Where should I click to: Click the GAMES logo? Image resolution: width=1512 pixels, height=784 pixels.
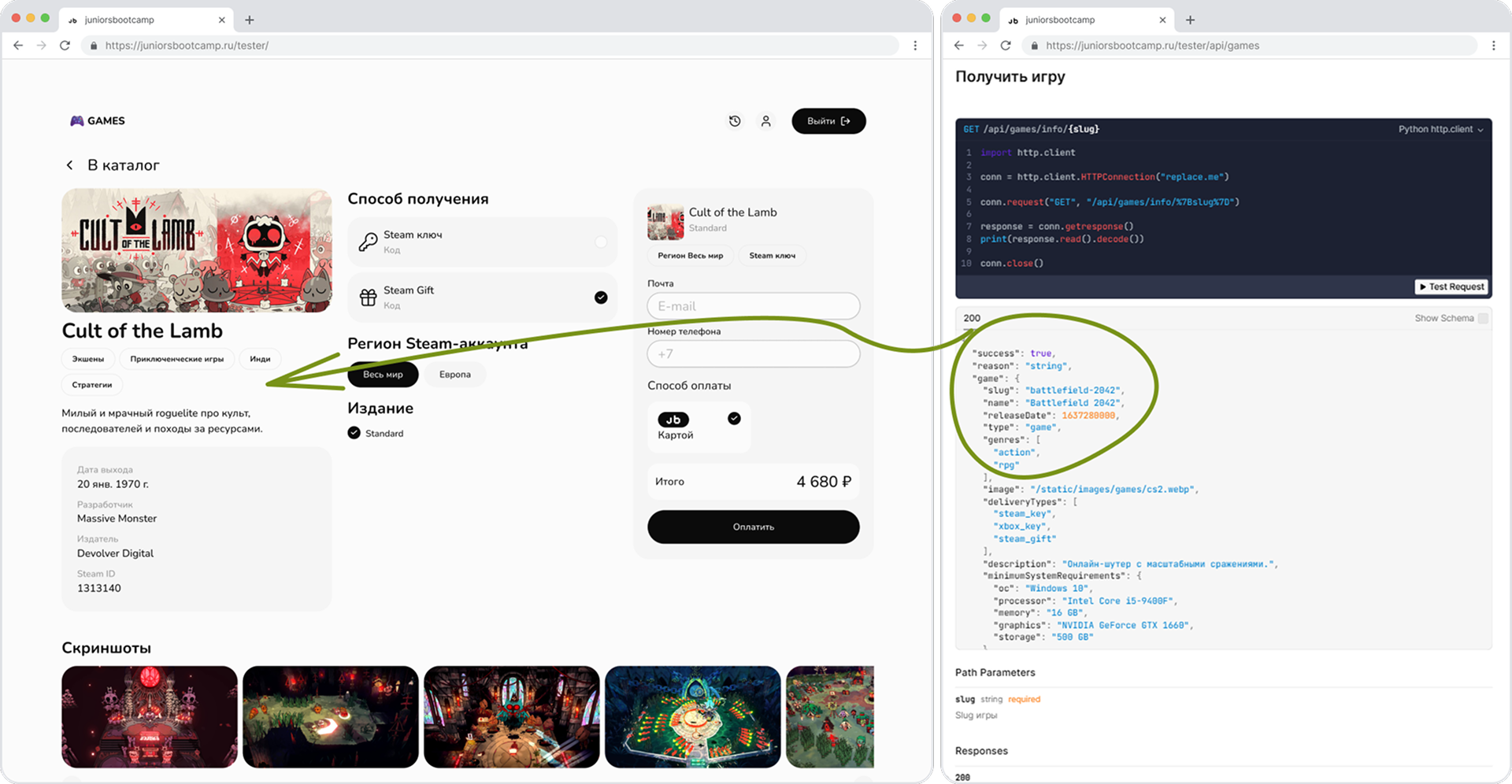point(98,120)
